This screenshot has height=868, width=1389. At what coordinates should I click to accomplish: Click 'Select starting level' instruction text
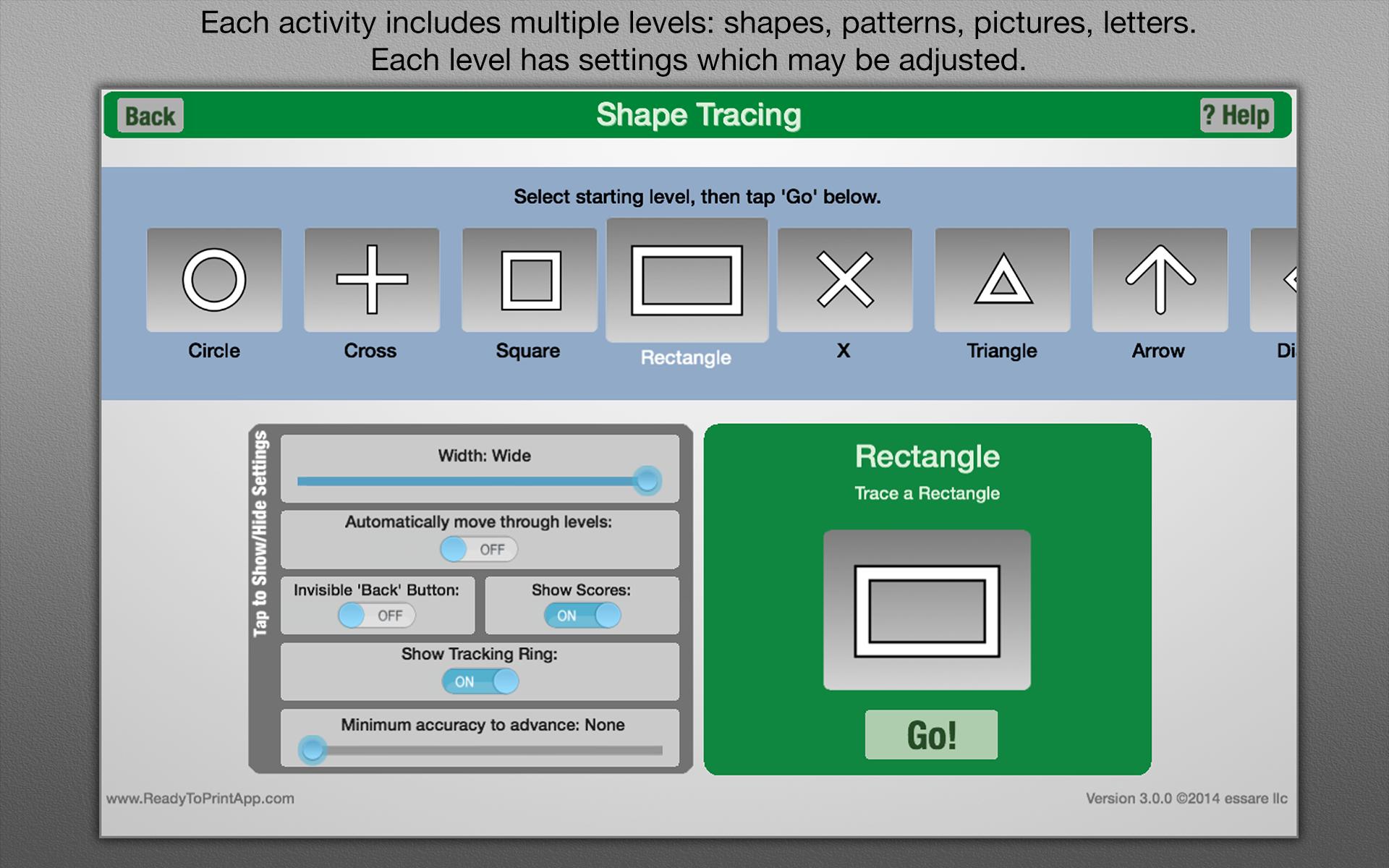(697, 197)
